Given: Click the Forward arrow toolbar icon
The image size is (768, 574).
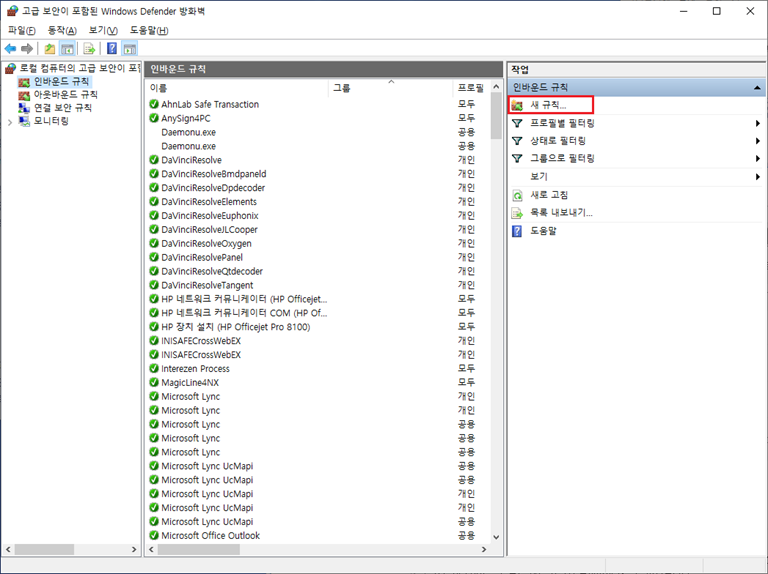Looking at the screenshot, I should click(27, 48).
